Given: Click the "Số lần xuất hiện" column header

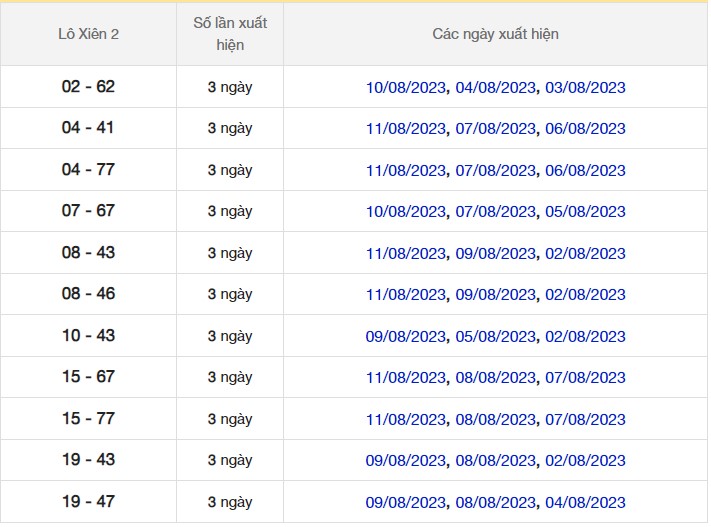Looking at the screenshot, I should click(x=230, y=34).
